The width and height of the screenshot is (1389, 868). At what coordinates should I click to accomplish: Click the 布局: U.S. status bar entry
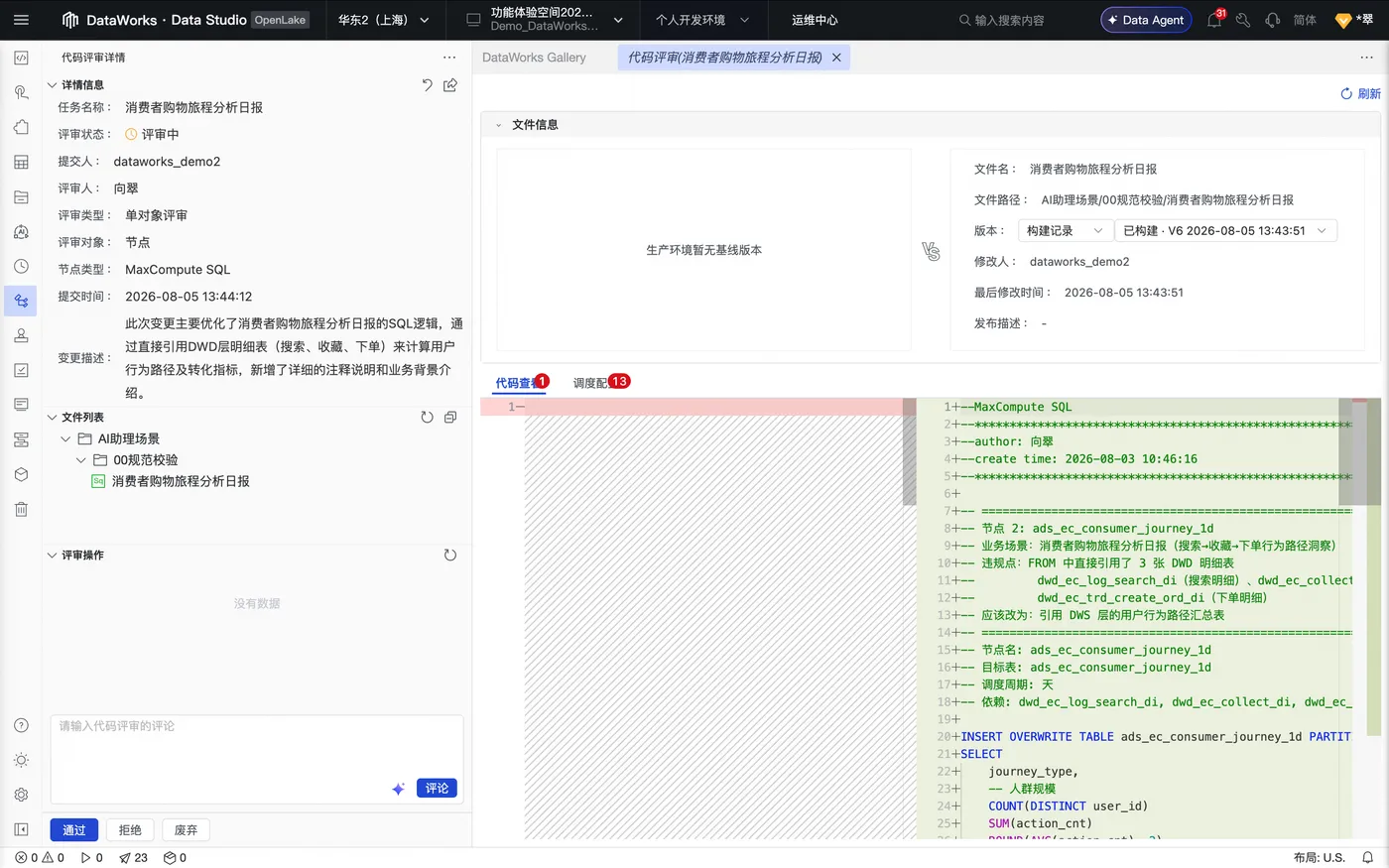(x=1320, y=858)
